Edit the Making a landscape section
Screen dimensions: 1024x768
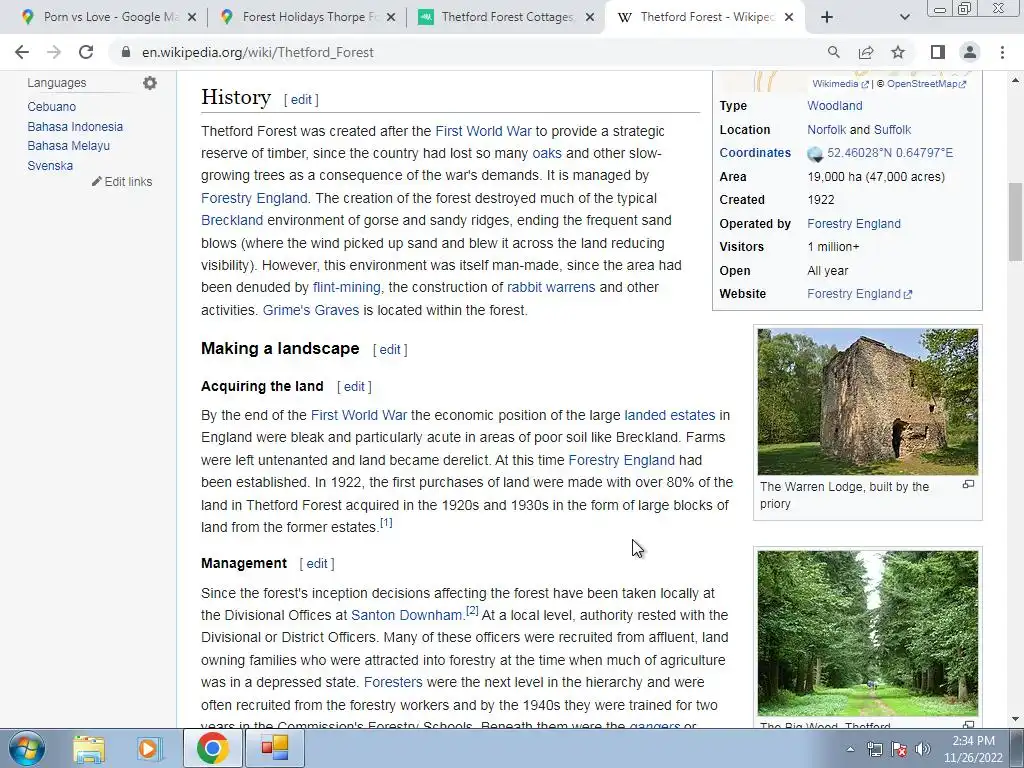390,349
